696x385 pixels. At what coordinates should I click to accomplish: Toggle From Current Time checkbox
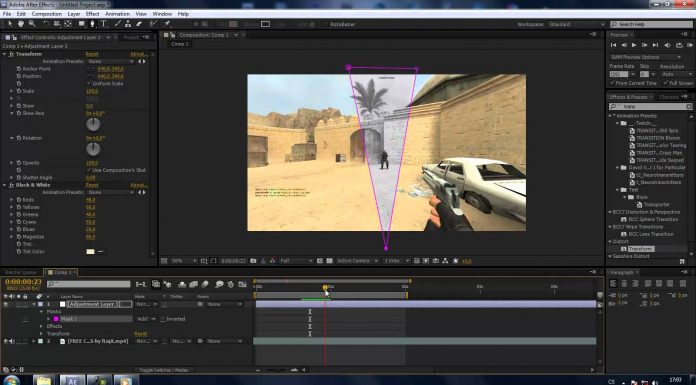613,83
